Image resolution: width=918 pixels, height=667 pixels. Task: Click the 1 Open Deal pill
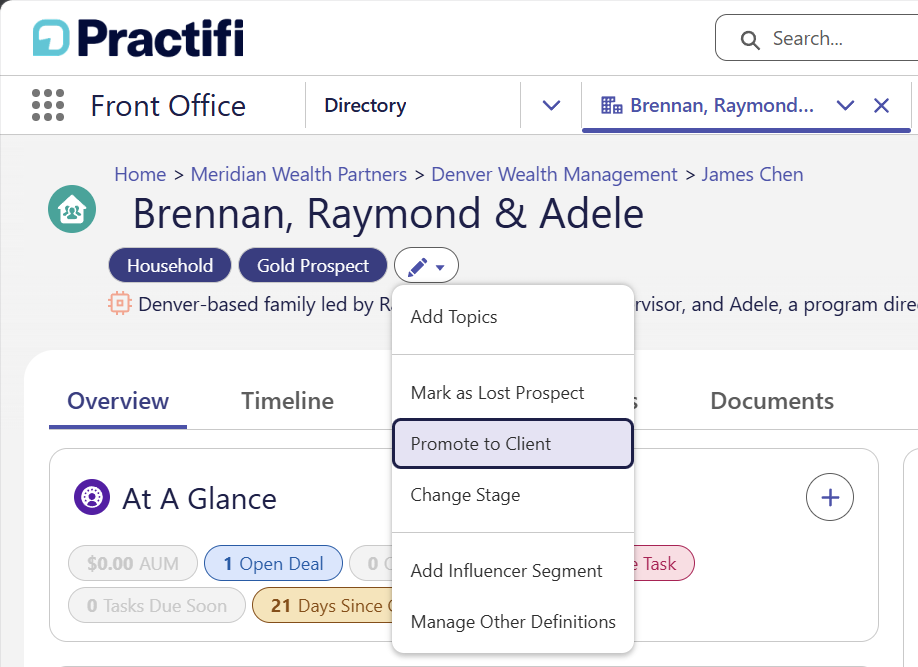(273, 563)
